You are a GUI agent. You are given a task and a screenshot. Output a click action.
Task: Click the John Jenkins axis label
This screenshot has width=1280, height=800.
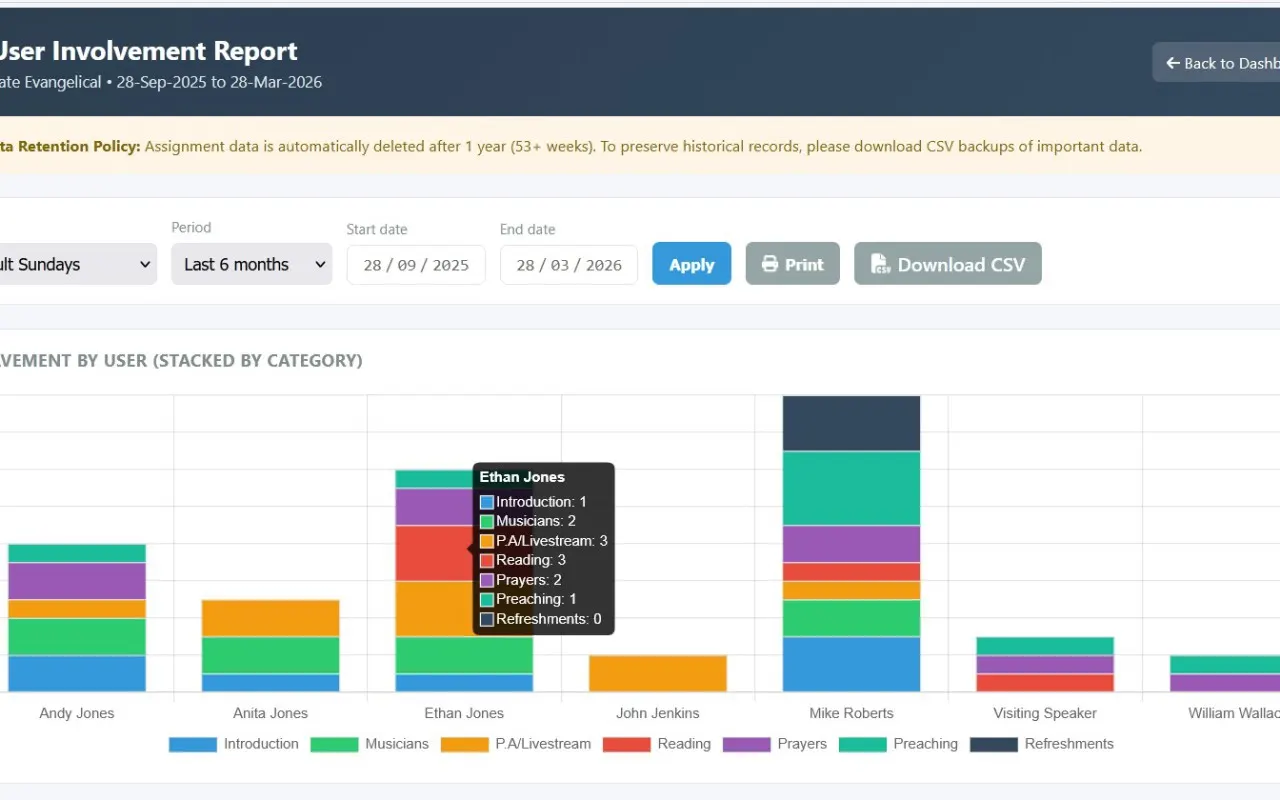[658, 713]
